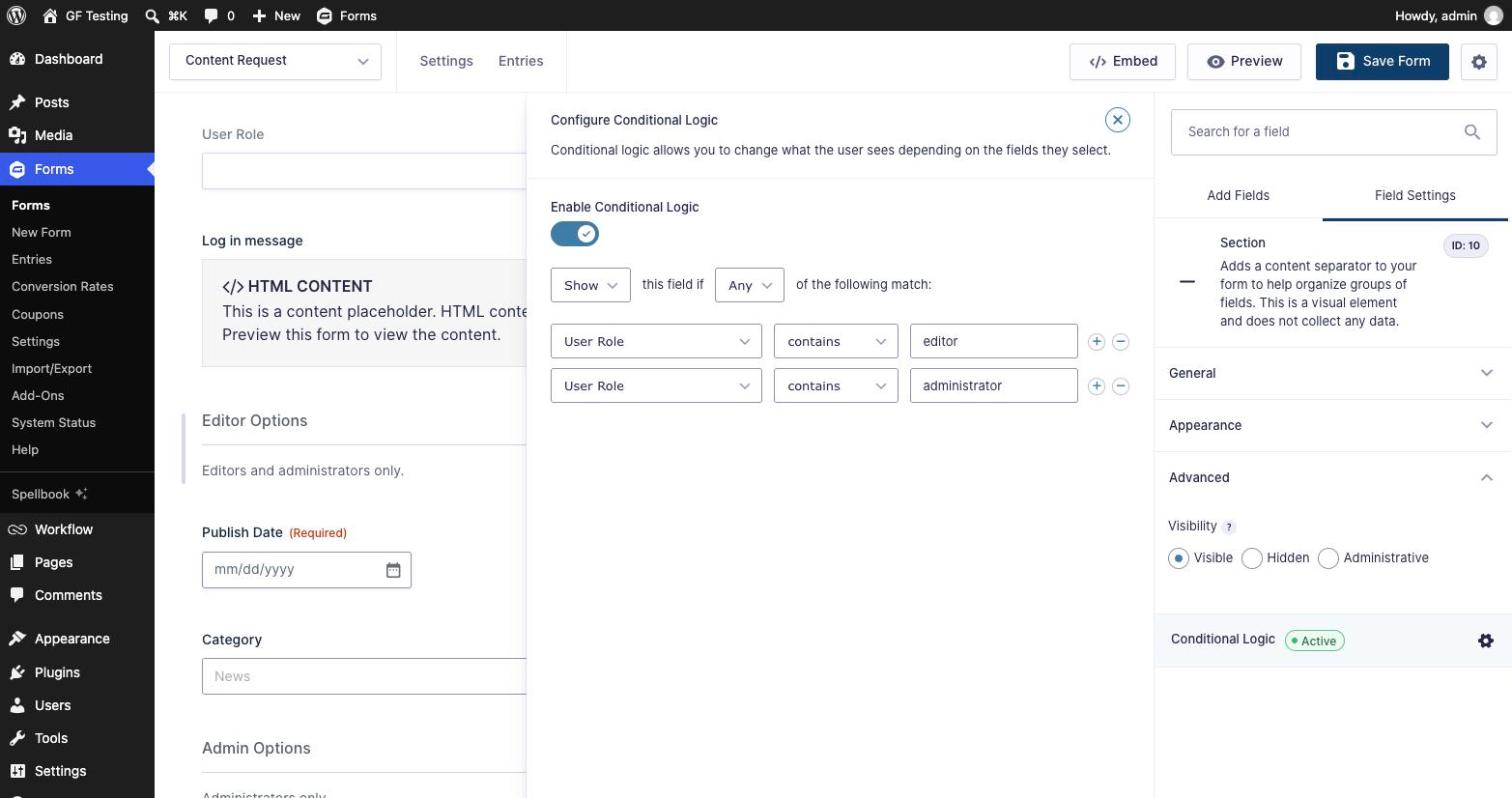Screen dimensions: 1512x798
Task: Open the Add-Ons link
Action: coord(38,395)
